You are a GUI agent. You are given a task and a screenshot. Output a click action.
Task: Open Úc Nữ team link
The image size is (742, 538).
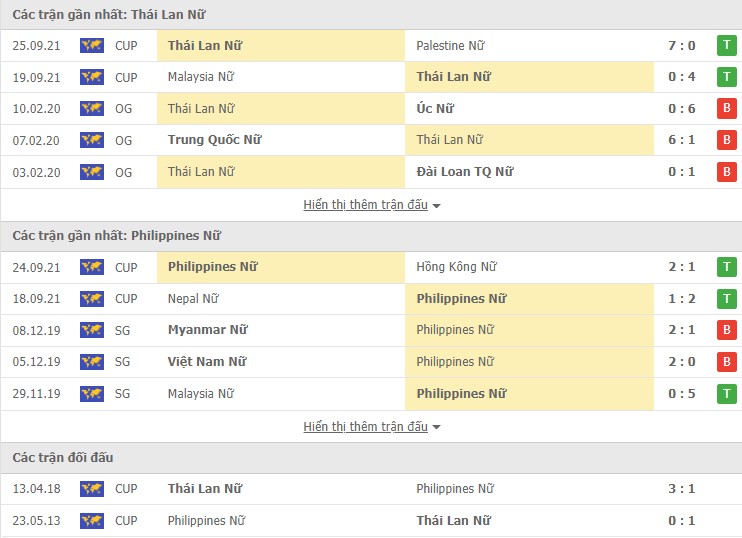436,108
